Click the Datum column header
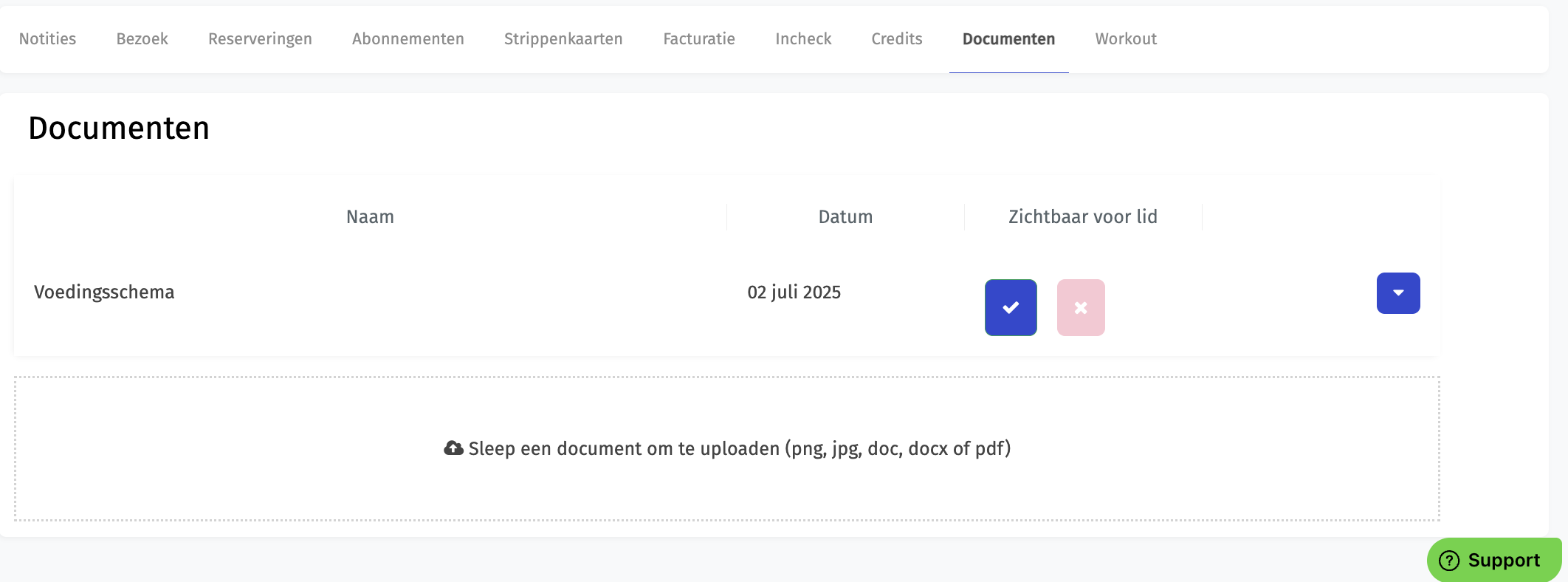Screen dimensions: 1568x582 coord(845,217)
